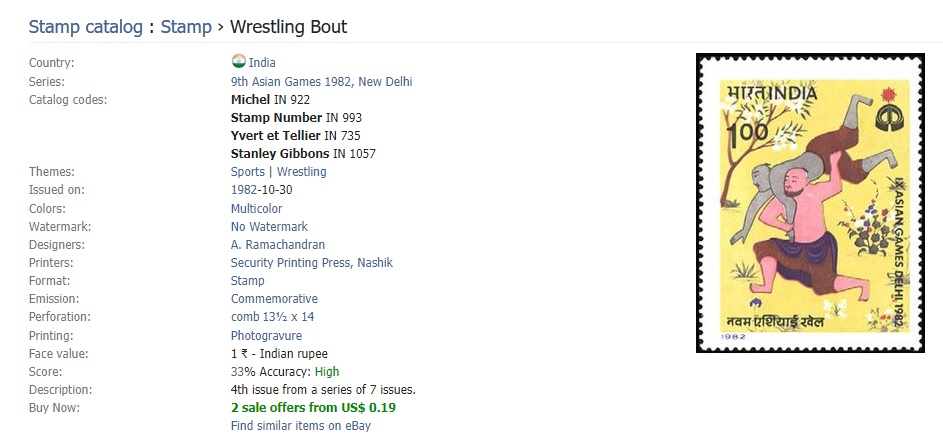Click Find similar items on eBay
Screen dimensions: 943x443
click(x=301, y=426)
